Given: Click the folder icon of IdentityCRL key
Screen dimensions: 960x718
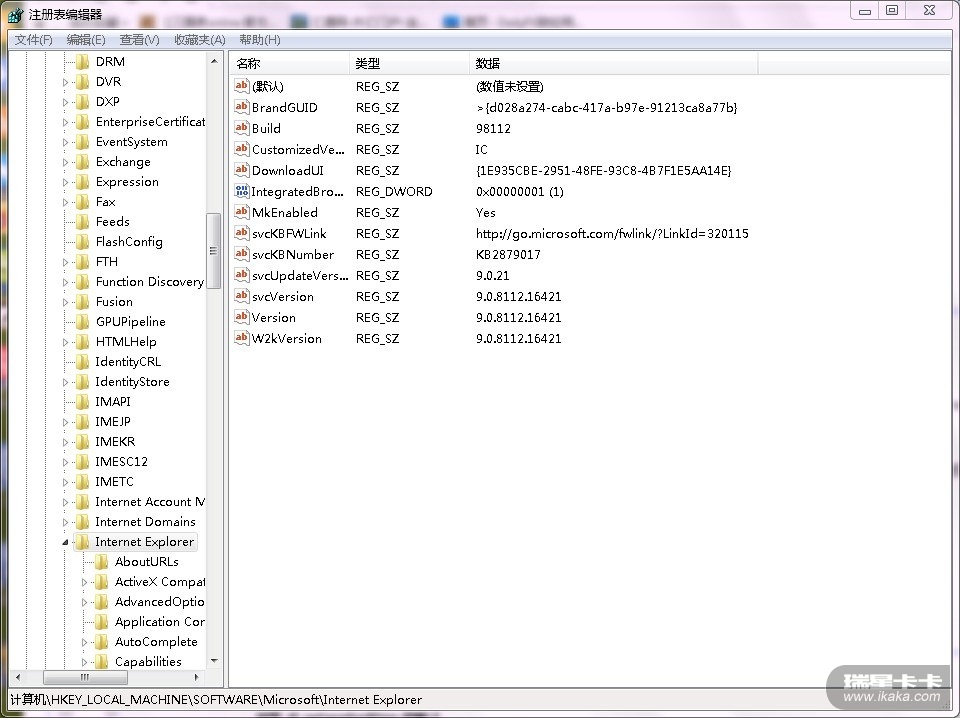Looking at the screenshot, I should 82,361.
